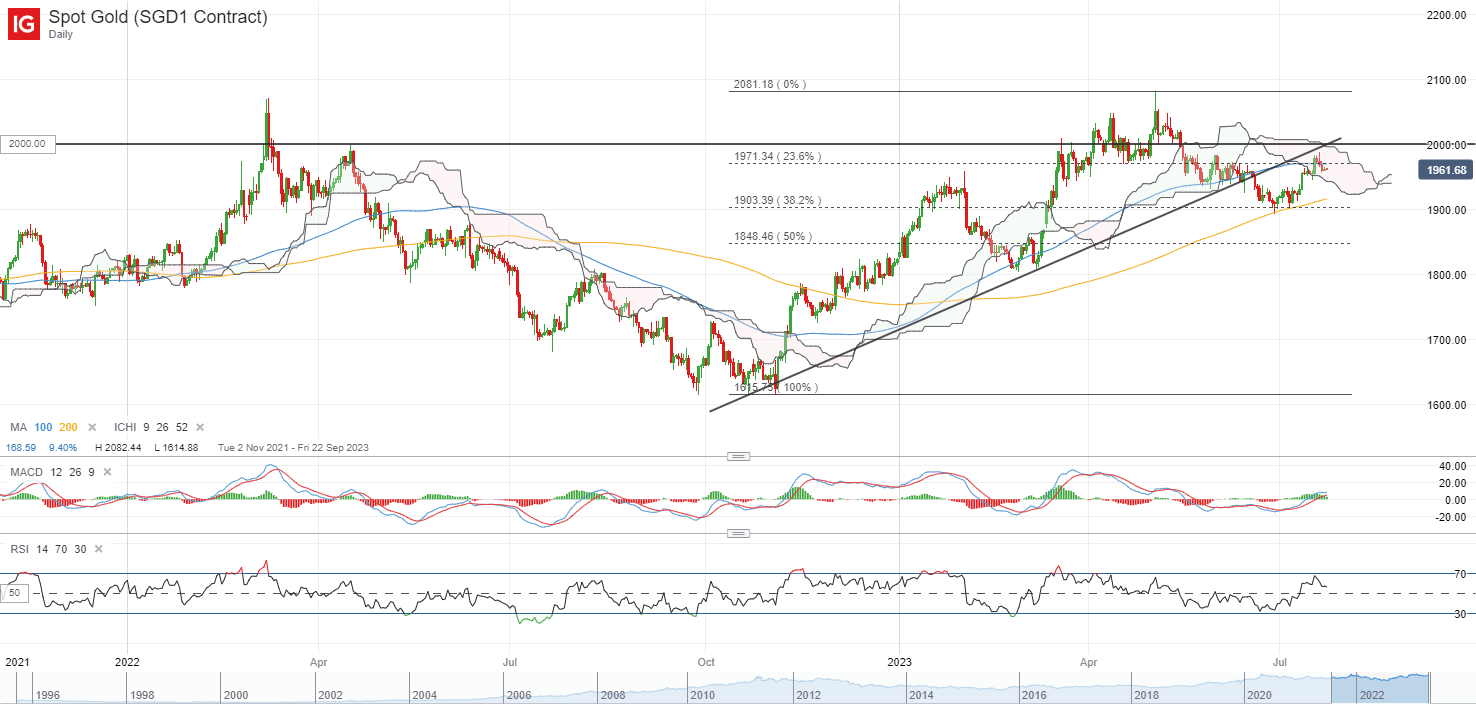The image size is (1476, 704).
Task: Select the 2081.18 (0%) Fibonacci label
Action: (x=768, y=85)
